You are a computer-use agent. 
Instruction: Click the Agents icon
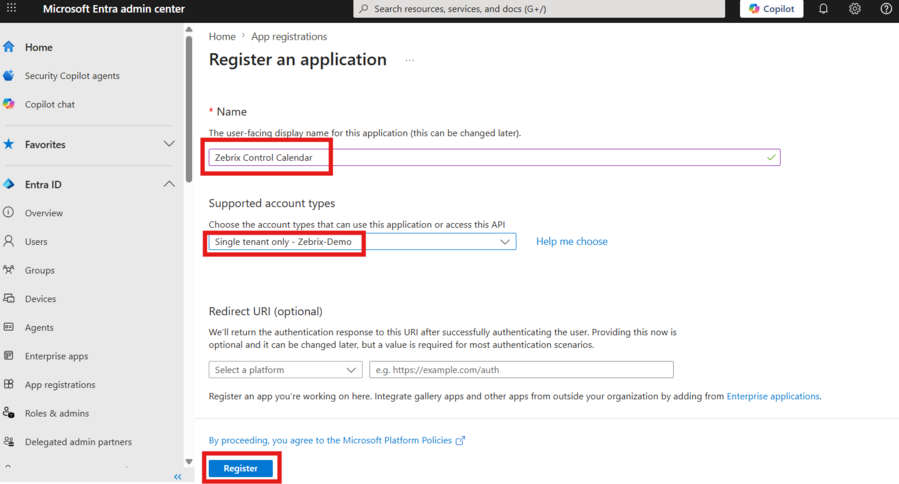point(9,327)
